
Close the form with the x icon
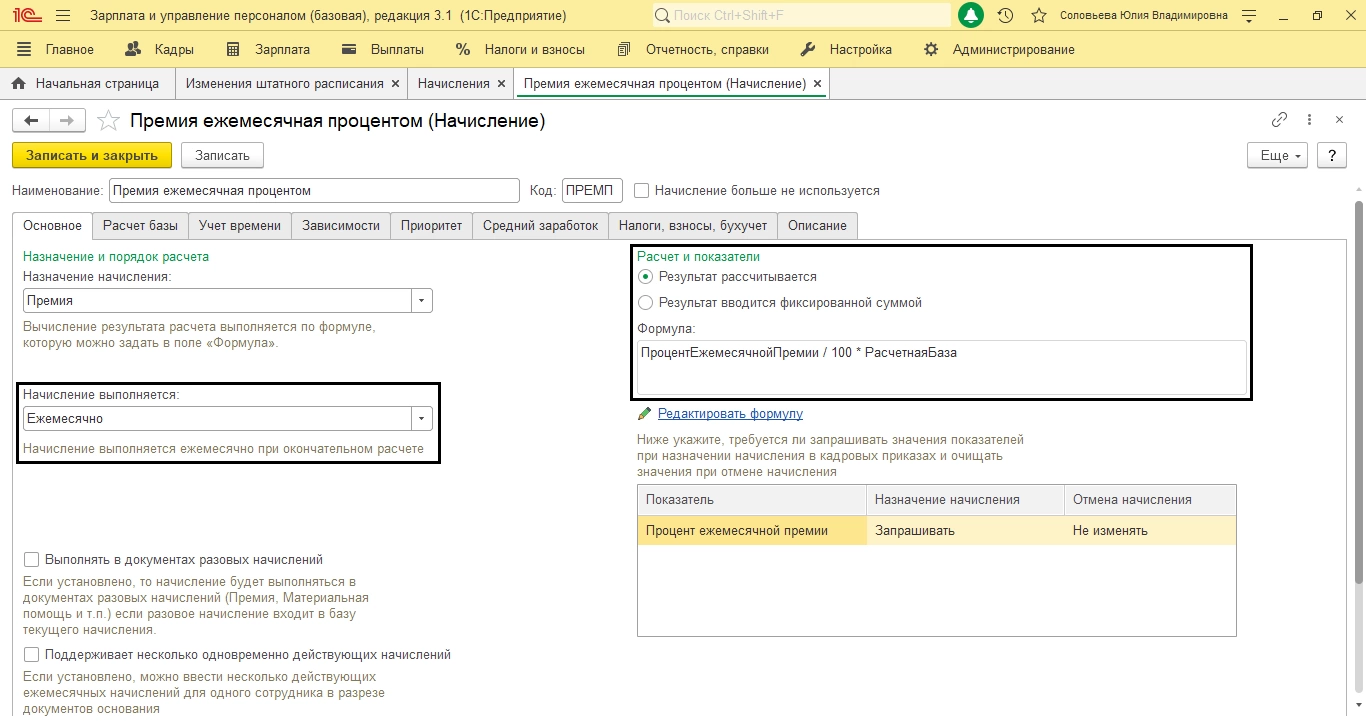point(1339,120)
